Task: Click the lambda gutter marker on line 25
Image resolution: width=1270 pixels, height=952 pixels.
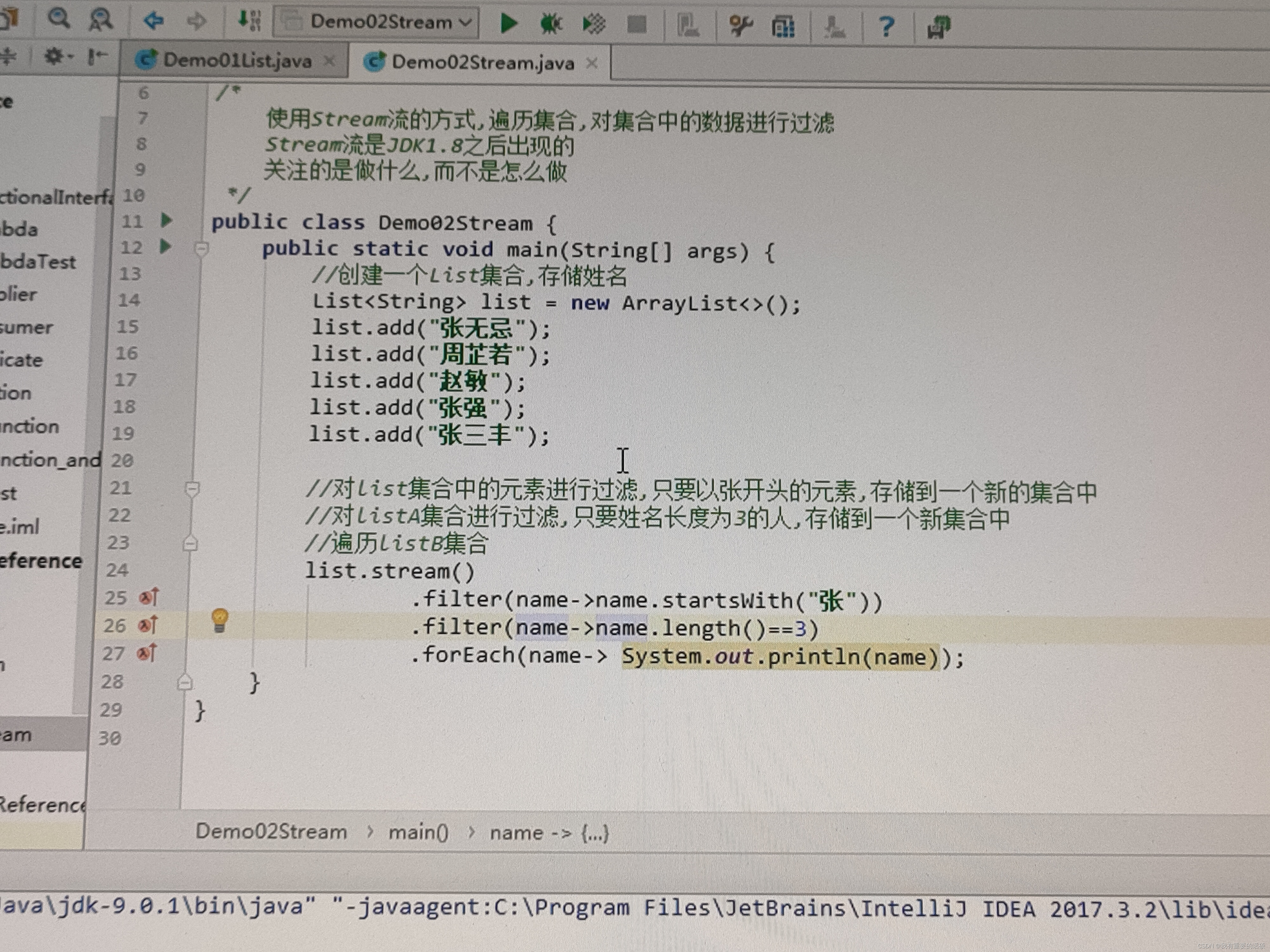Action: [x=149, y=597]
